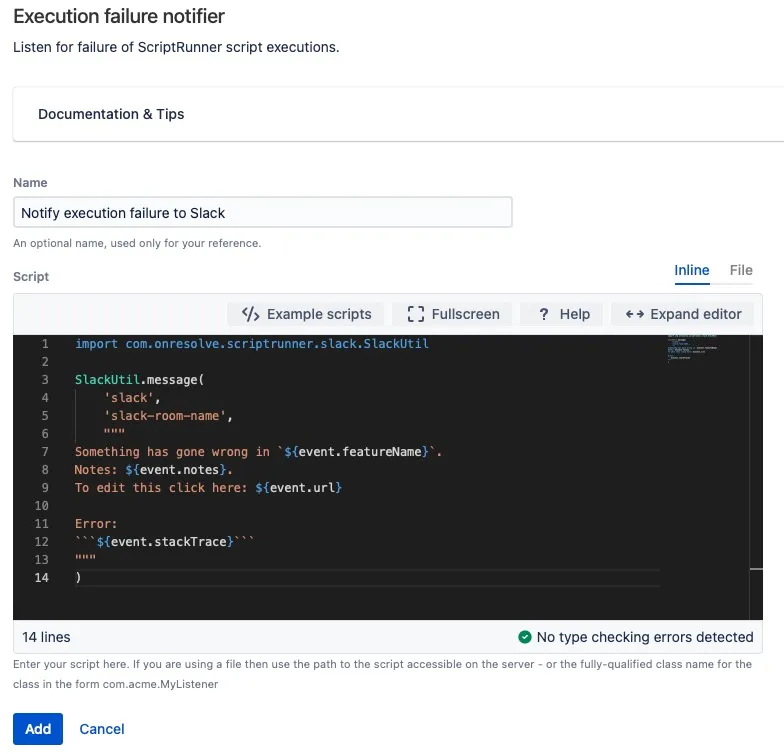Click the ${event.featureName} line
784x754 pixels.
click(258, 452)
